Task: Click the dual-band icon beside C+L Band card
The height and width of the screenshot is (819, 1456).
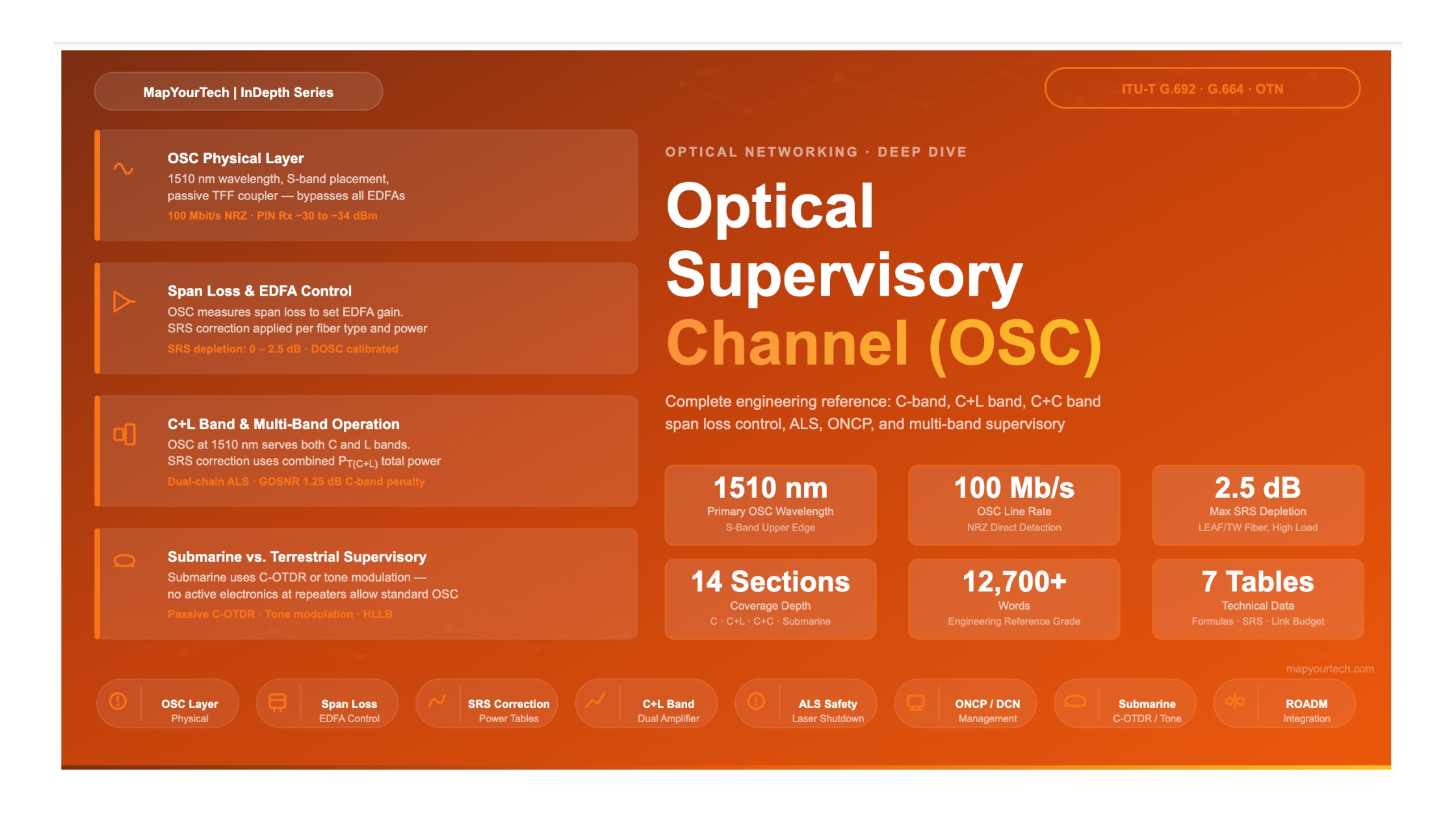Action: point(124,434)
